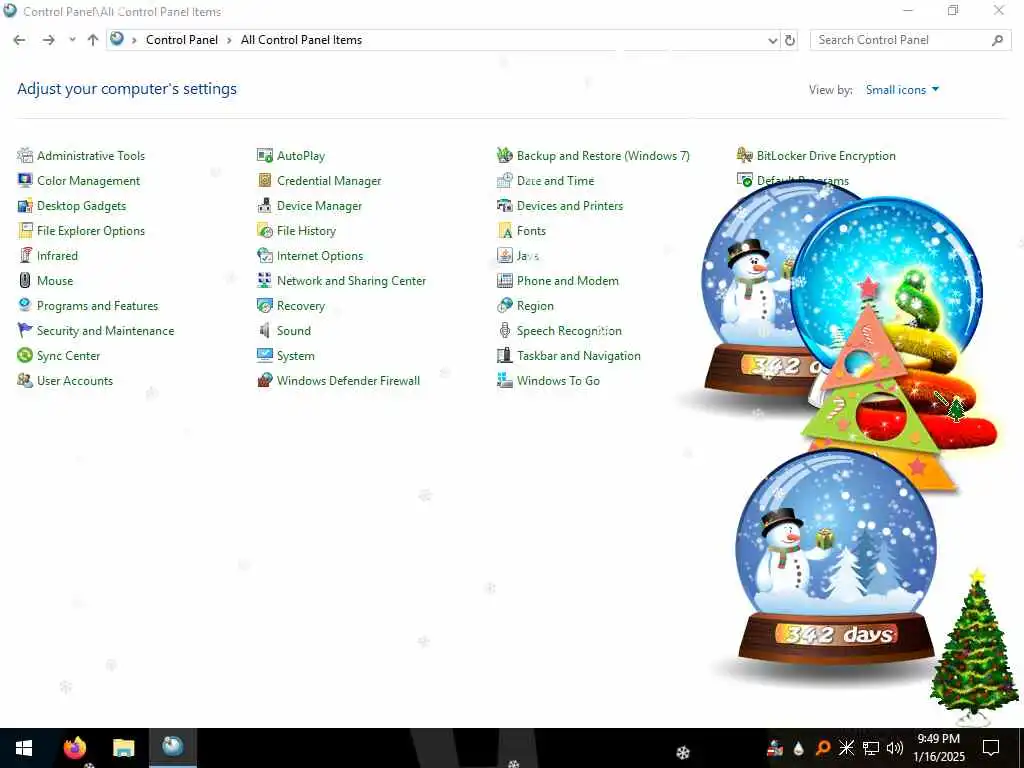Expand the chevron after Control Panel breadcrumb

[229, 40]
